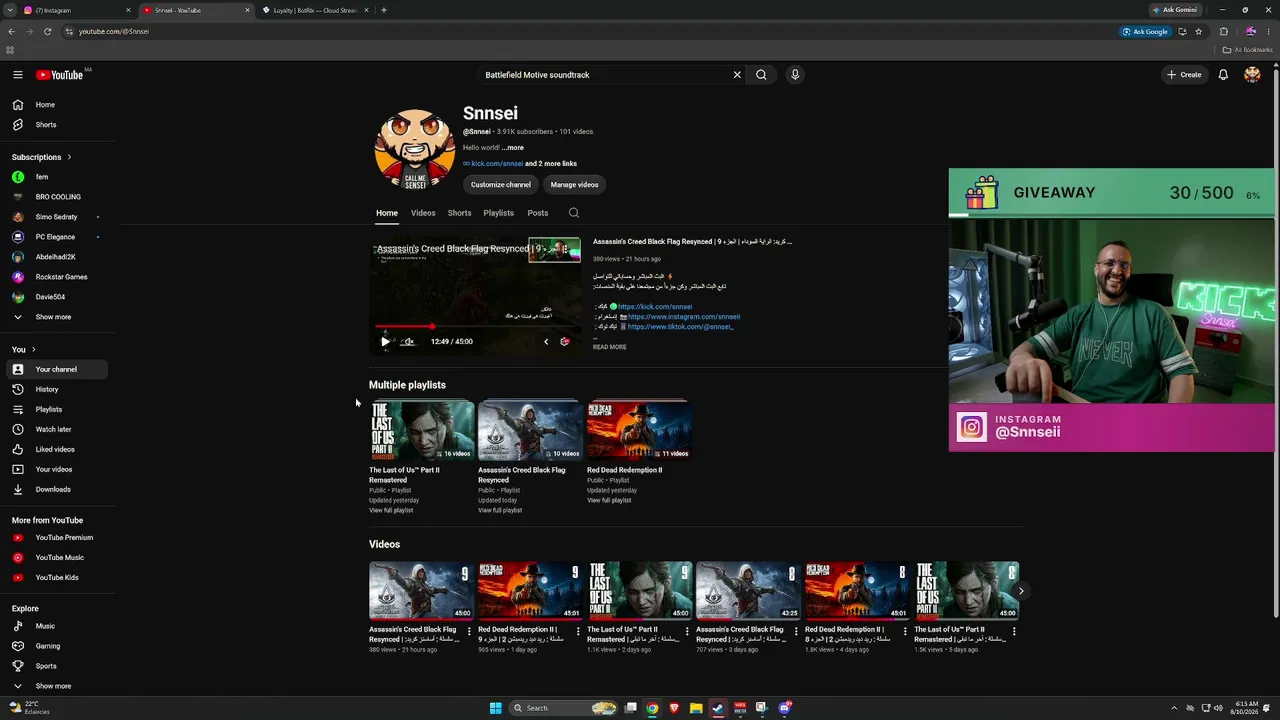Viewport: 1280px width, 720px height.
Task: Open Downloads in the sidebar
Action: coord(57,489)
